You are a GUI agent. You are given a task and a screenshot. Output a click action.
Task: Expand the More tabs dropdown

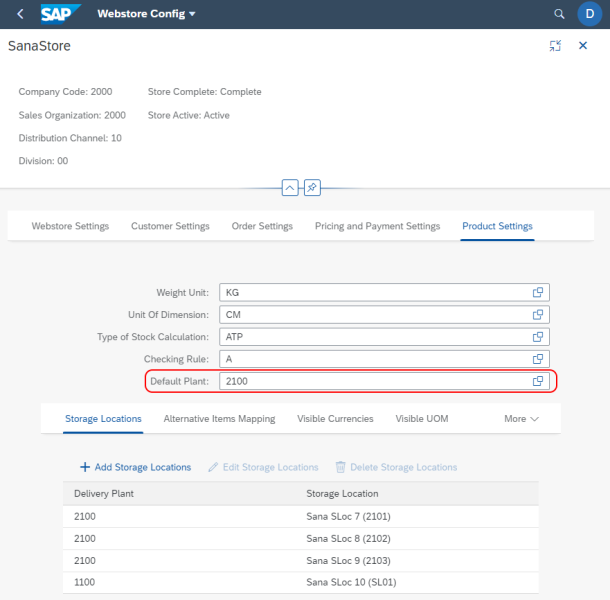click(x=521, y=419)
